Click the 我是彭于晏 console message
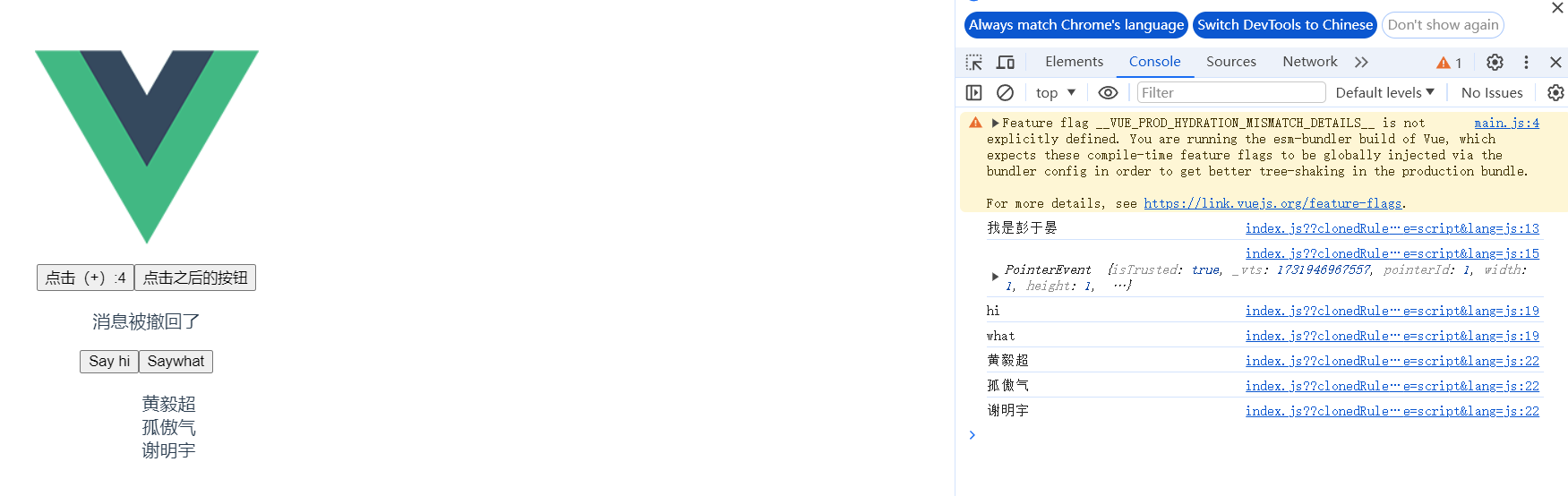Viewport: 1568px width, 496px height. click(1022, 228)
